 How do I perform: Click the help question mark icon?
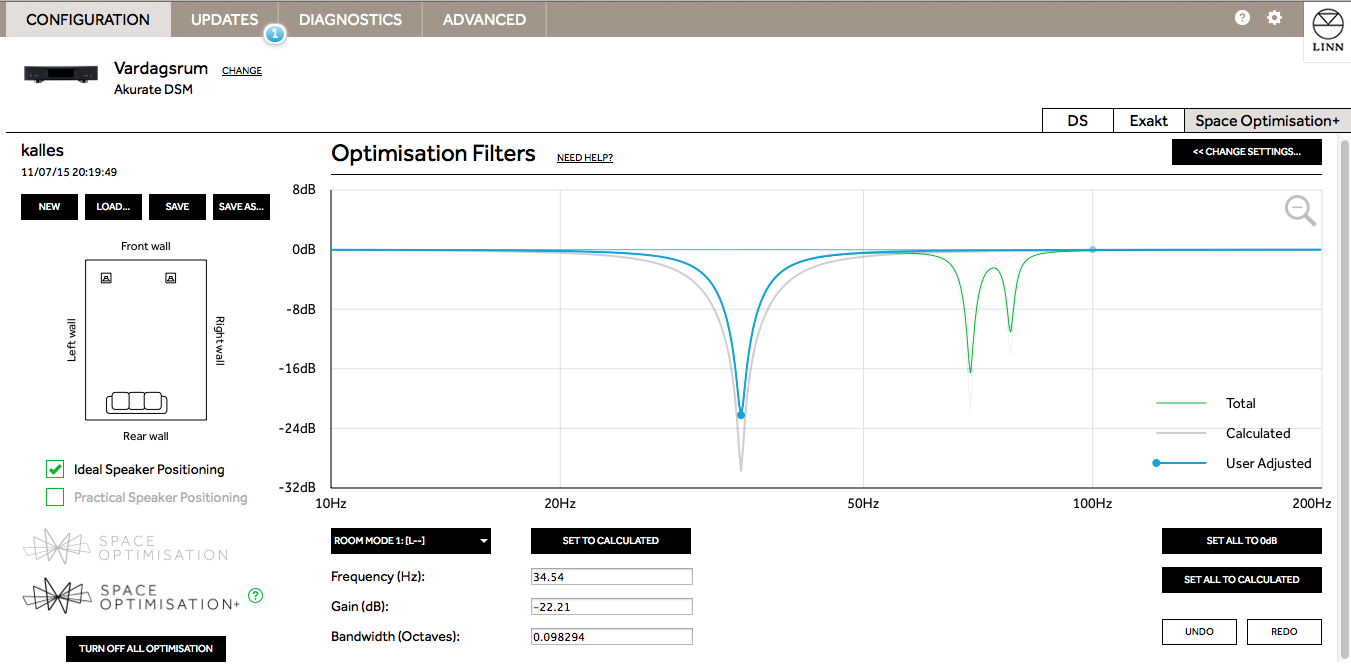click(x=1242, y=18)
